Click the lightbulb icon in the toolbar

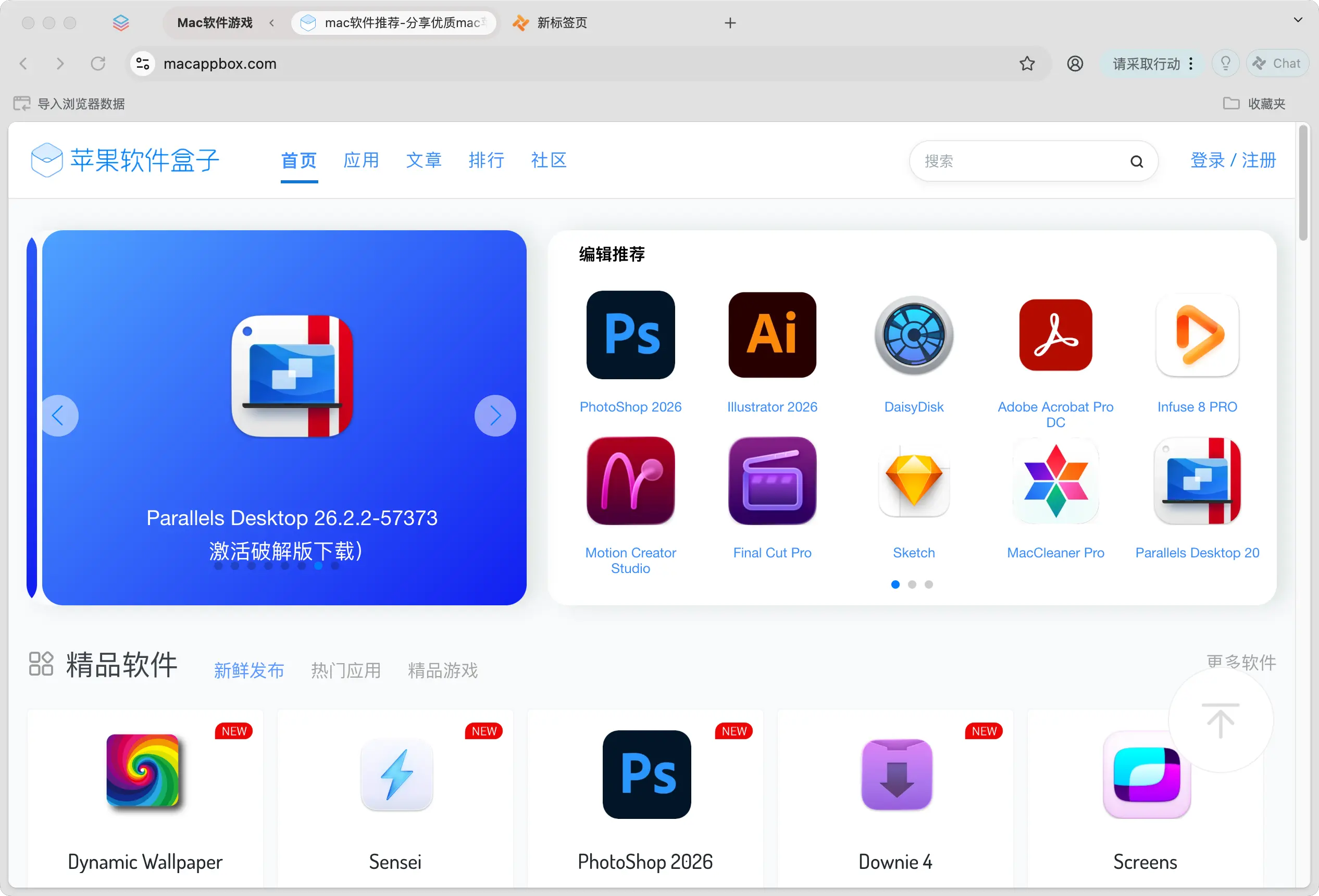pyautogui.click(x=1225, y=64)
